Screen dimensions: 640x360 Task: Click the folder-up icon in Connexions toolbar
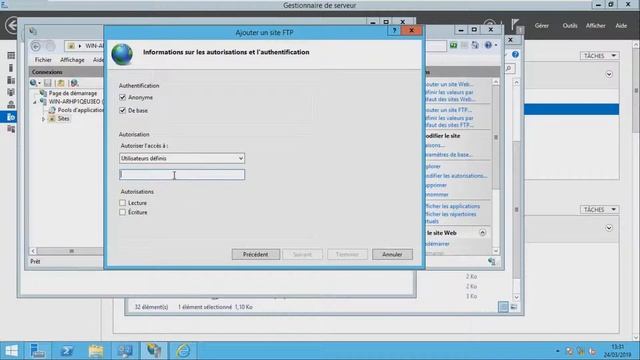60,83
